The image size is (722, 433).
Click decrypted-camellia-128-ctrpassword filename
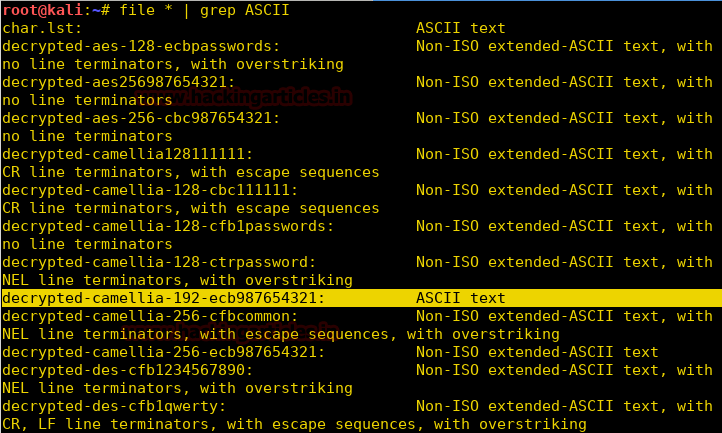[158, 261]
